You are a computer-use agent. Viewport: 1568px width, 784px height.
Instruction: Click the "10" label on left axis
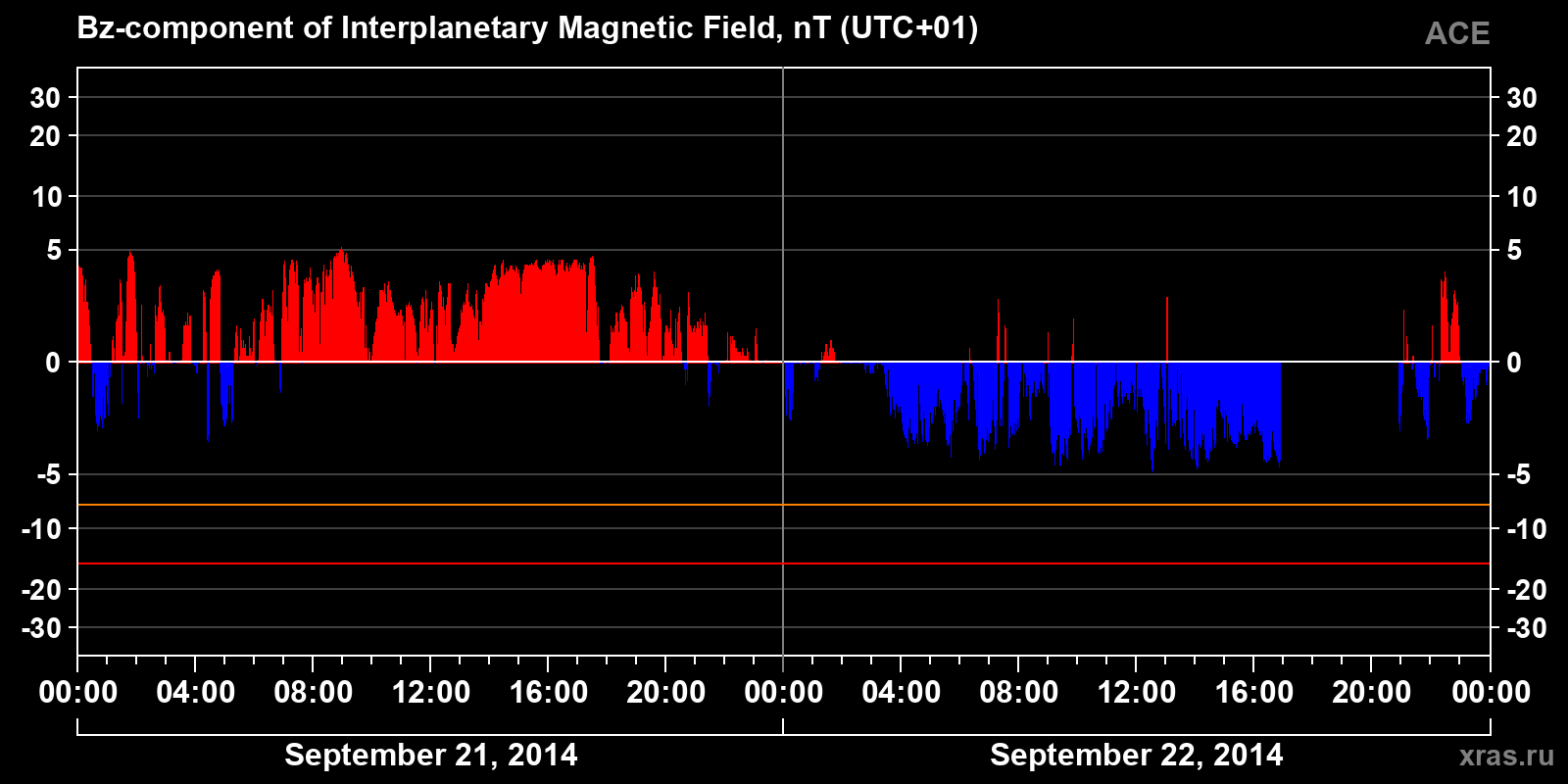[x=46, y=197]
